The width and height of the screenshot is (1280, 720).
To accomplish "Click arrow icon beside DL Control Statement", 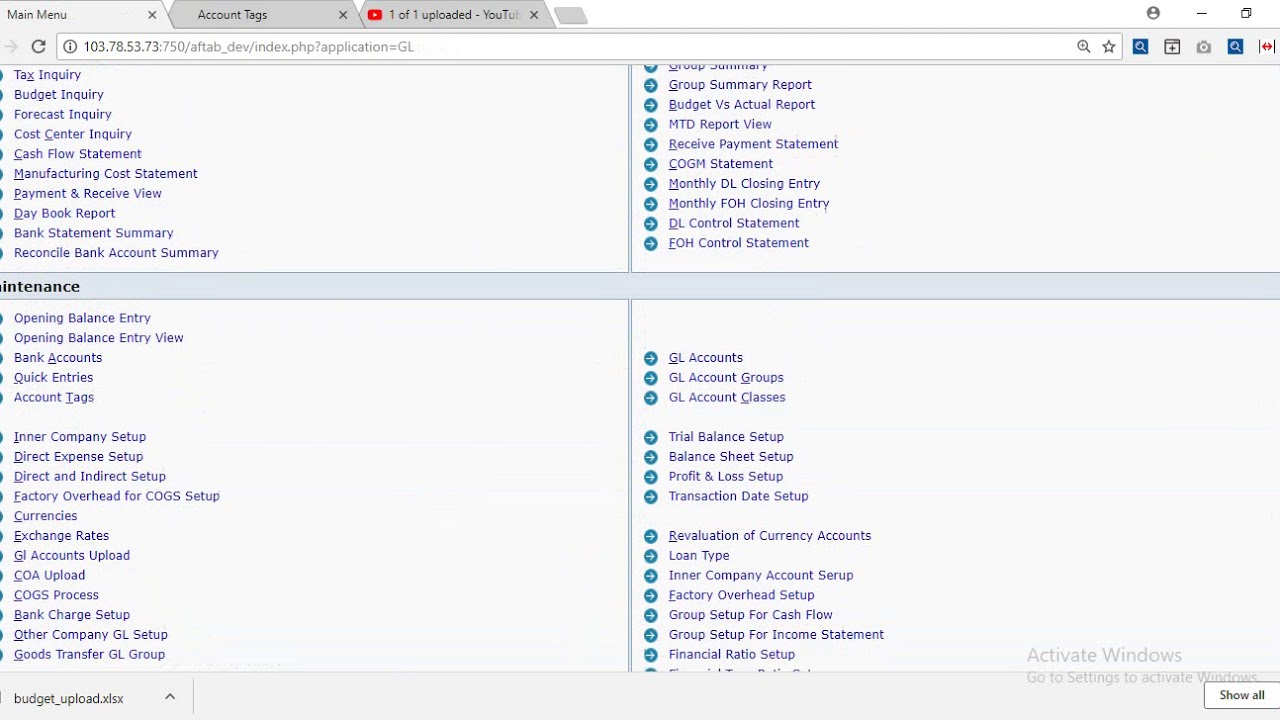I will [651, 224].
